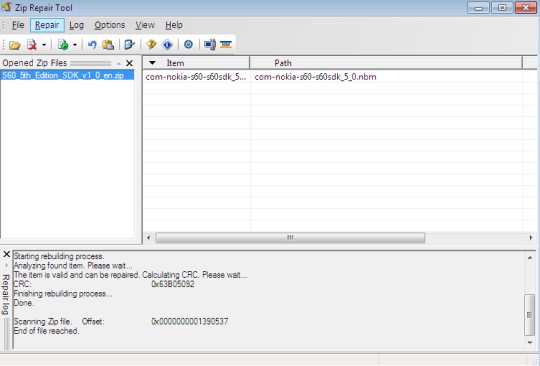540x366 pixels.
Task: Click the clipboard paste toolbar icon
Action: coord(108,45)
